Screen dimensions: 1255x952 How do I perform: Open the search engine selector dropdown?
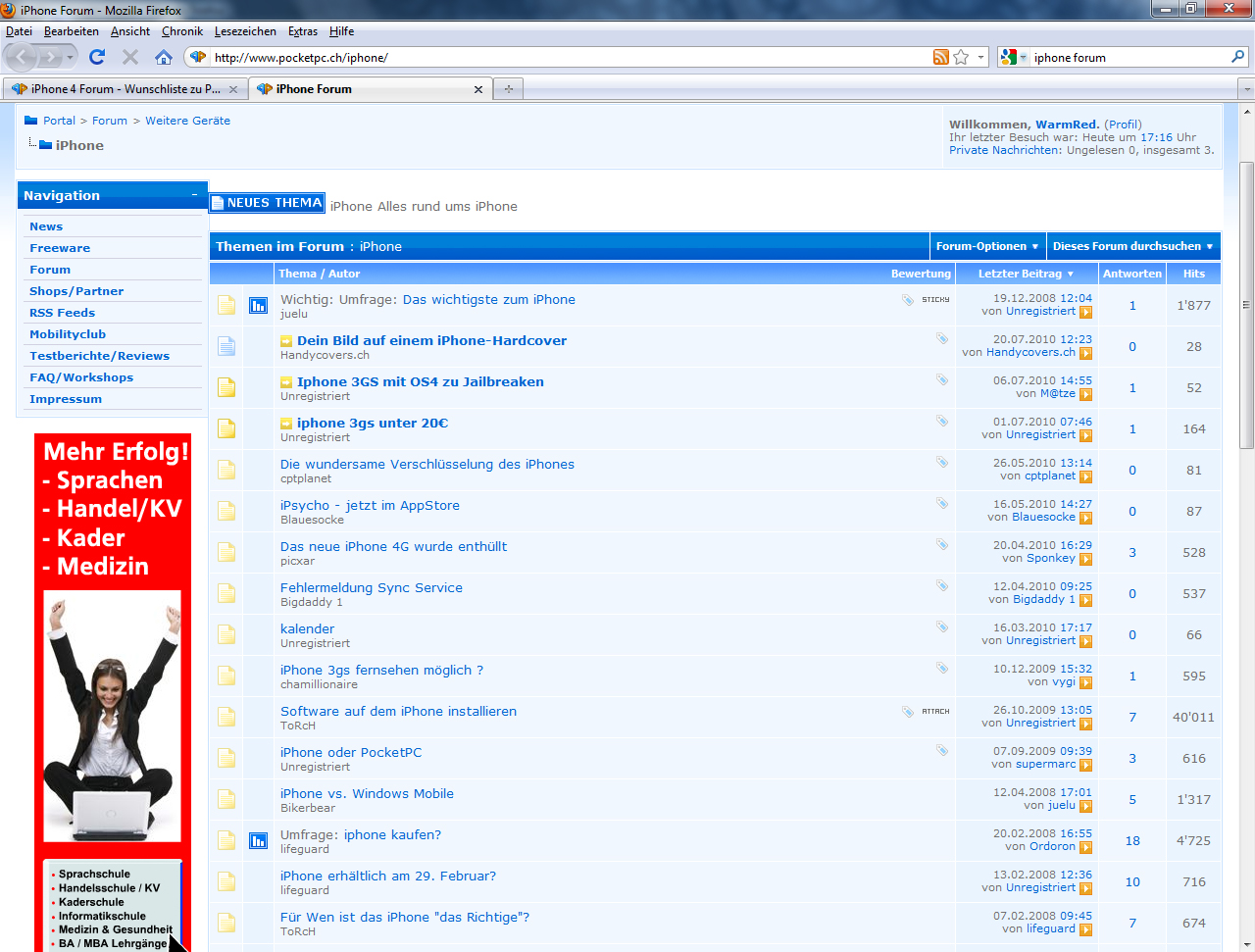[x=1013, y=57]
